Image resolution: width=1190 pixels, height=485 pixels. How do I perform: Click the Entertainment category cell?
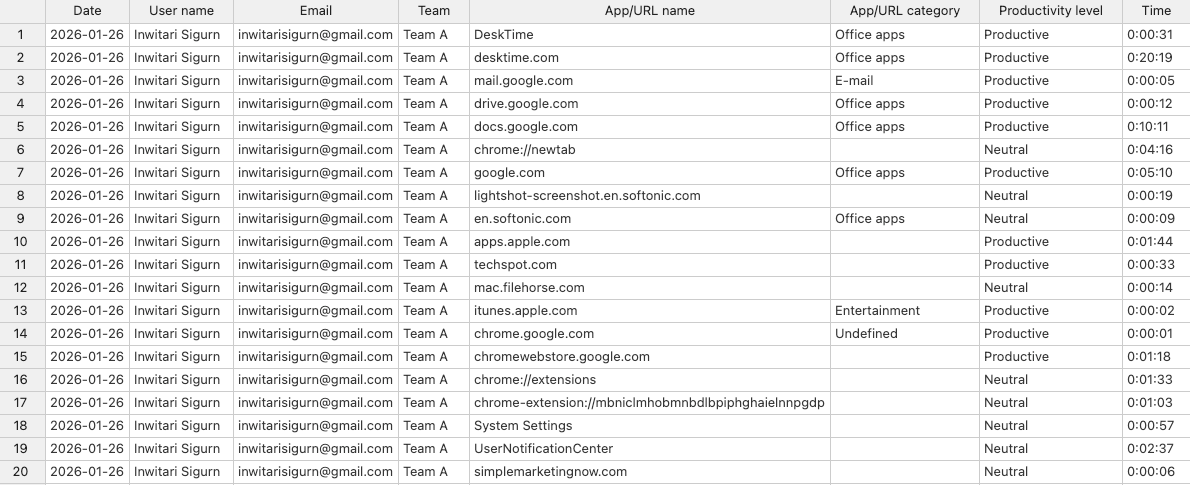(x=905, y=311)
